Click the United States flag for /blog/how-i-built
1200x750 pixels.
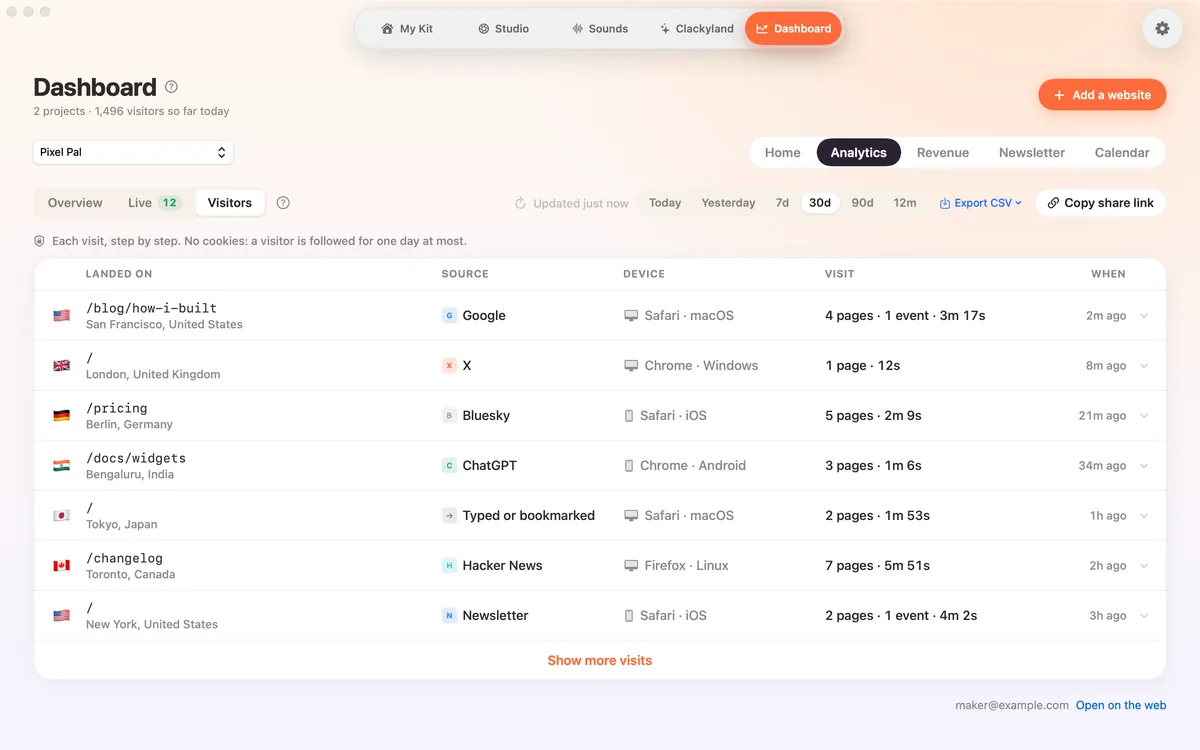pos(62,316)
